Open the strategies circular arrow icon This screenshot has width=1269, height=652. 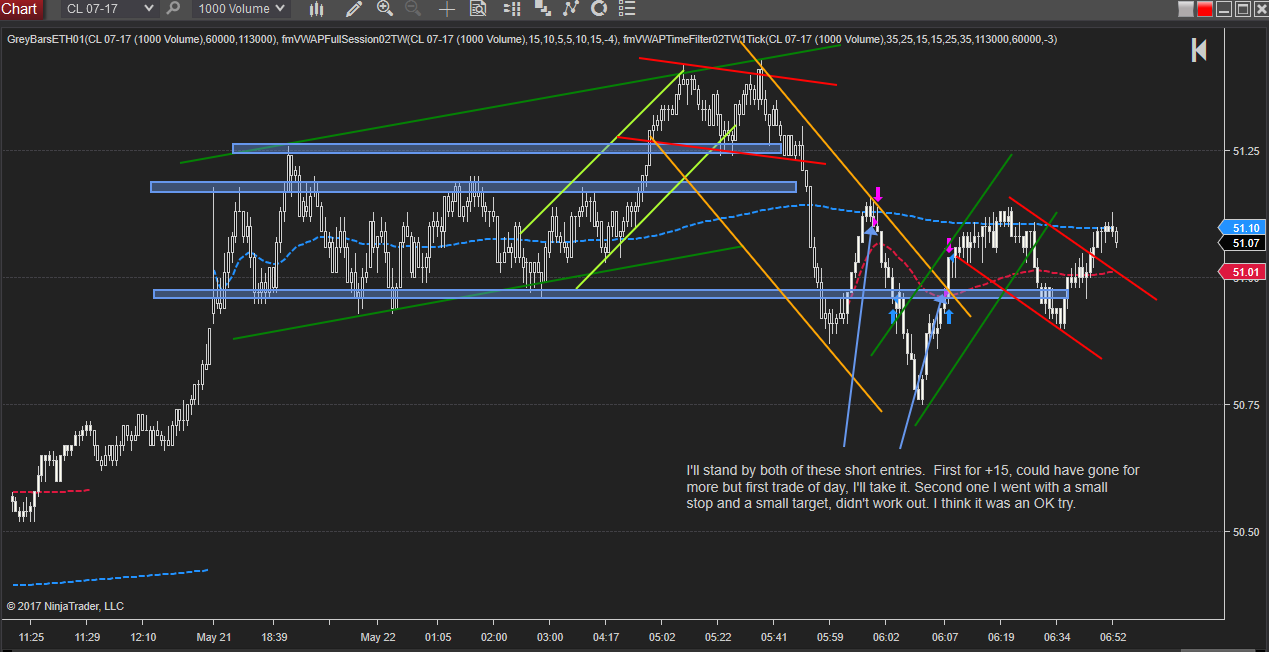point(599,9)
